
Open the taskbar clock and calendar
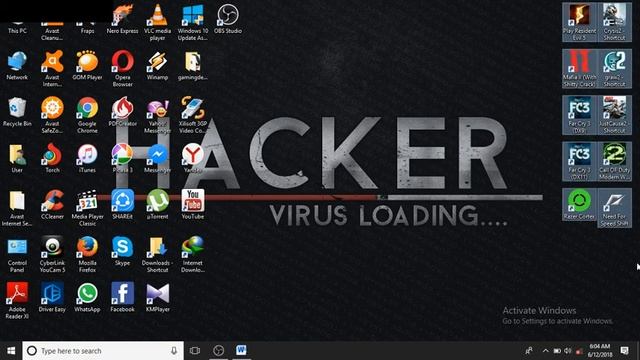point(600,351)
